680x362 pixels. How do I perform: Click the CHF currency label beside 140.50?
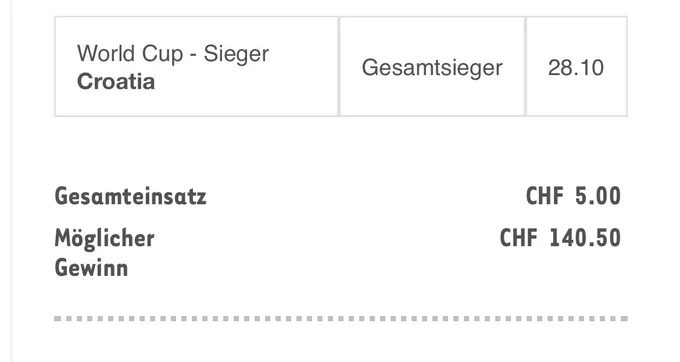coord(519,238)
